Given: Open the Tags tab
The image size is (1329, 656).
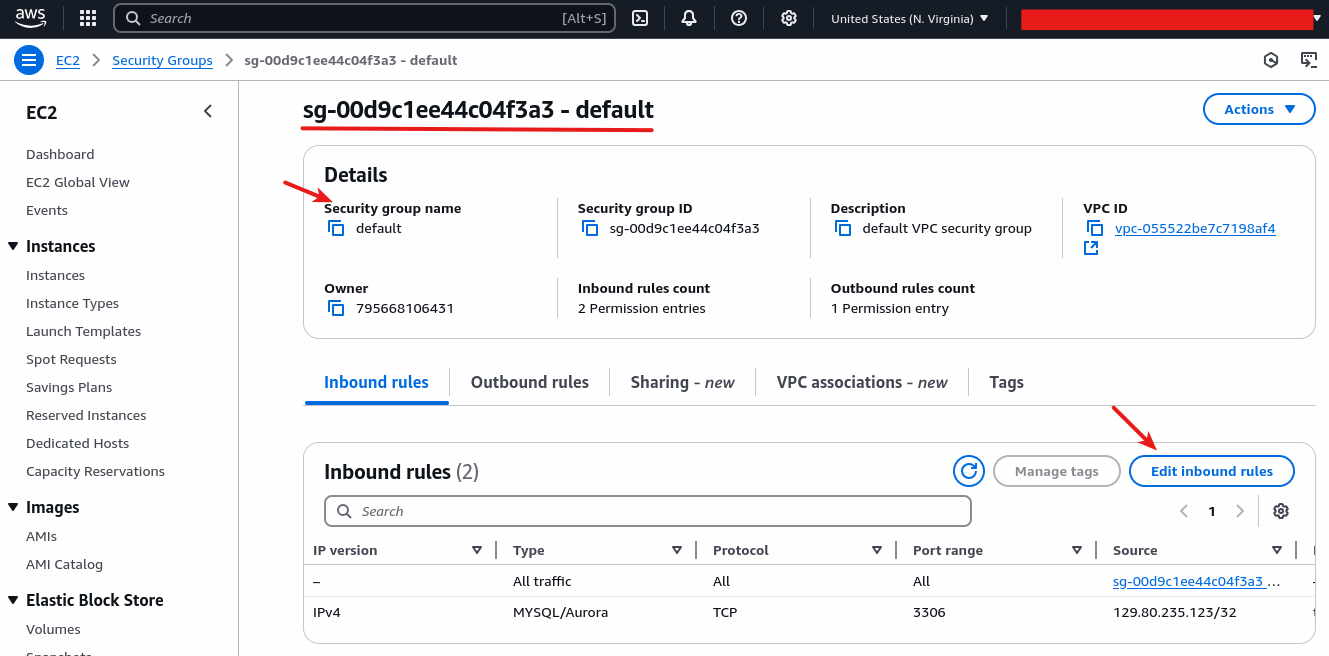Looking at the screenshot, I should coord(1006,382).
